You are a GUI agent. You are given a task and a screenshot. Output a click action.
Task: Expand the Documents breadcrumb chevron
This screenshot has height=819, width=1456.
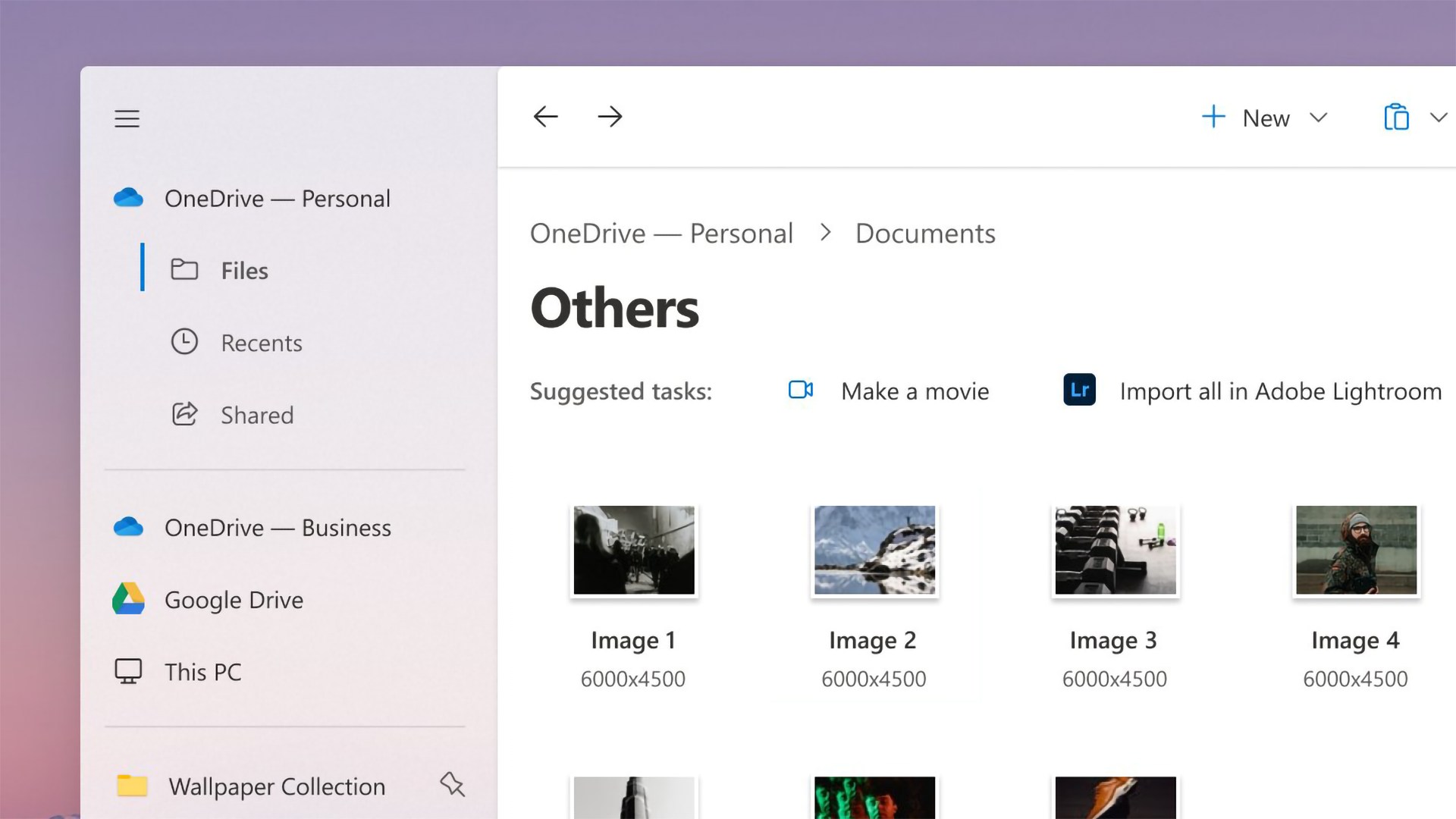(825, 233)
